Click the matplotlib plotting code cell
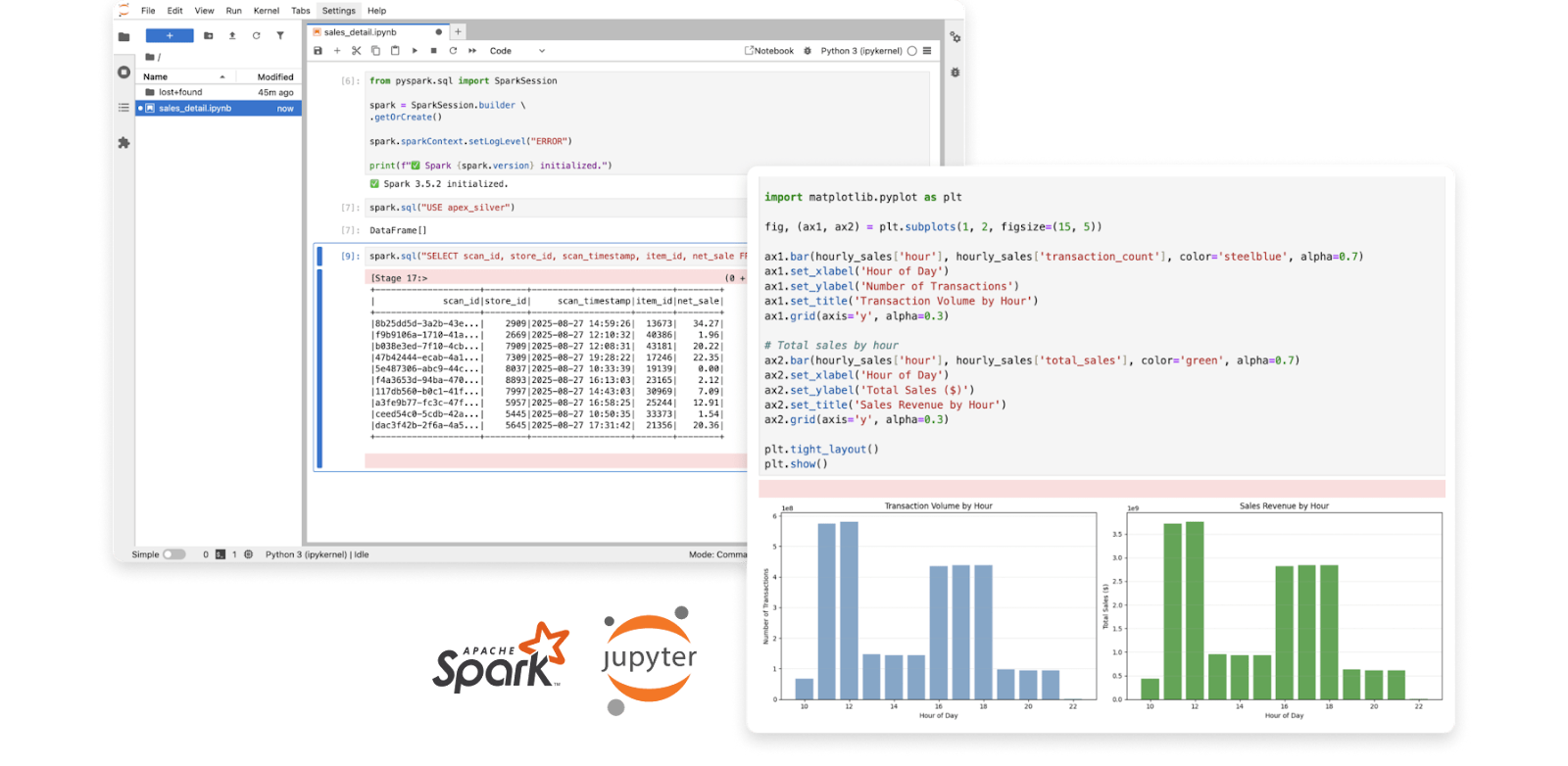 click(x=1101, y=325)
